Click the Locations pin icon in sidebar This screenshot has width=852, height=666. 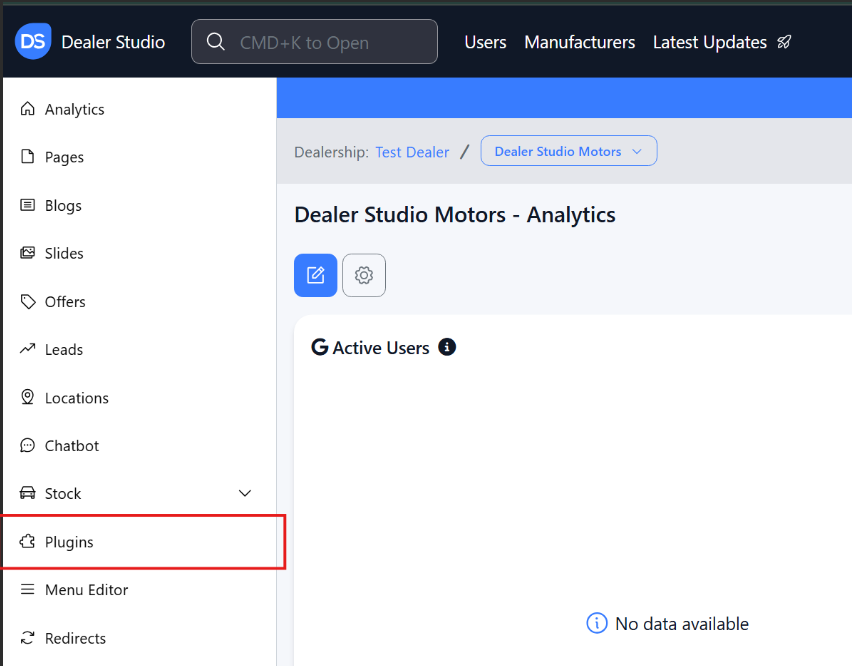coord(27,397)
